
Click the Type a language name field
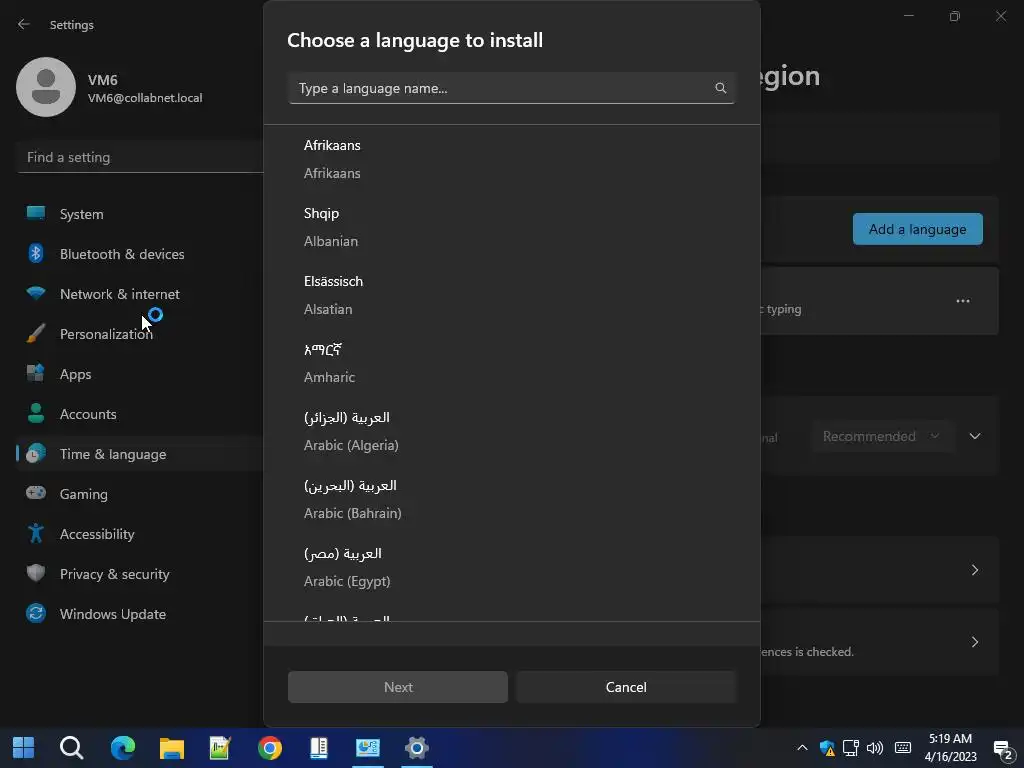[511, 88]
